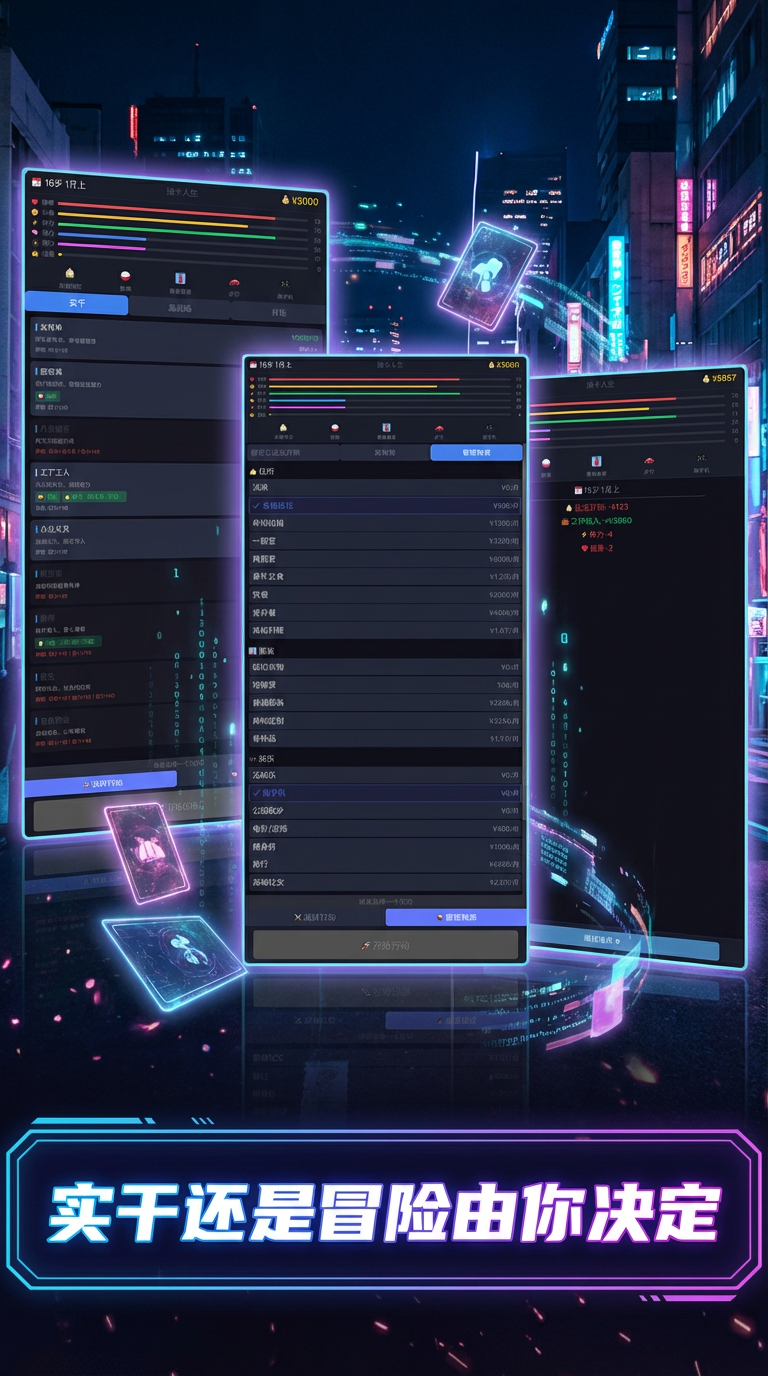The image size is (768, 1376).
Task: Toggle the lower checkmarked row in center list
Action: (x=385, y=793)
